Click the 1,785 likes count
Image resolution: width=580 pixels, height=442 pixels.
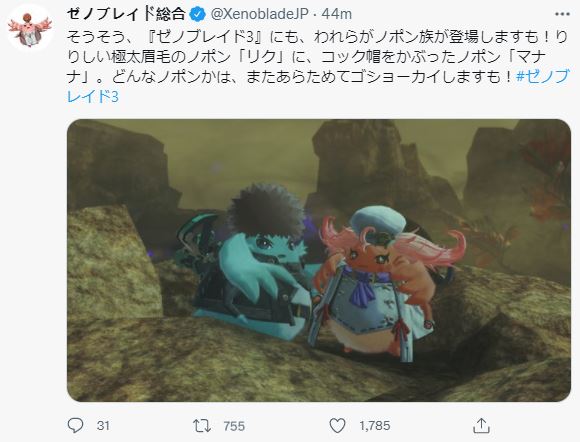tap(375, 426)
